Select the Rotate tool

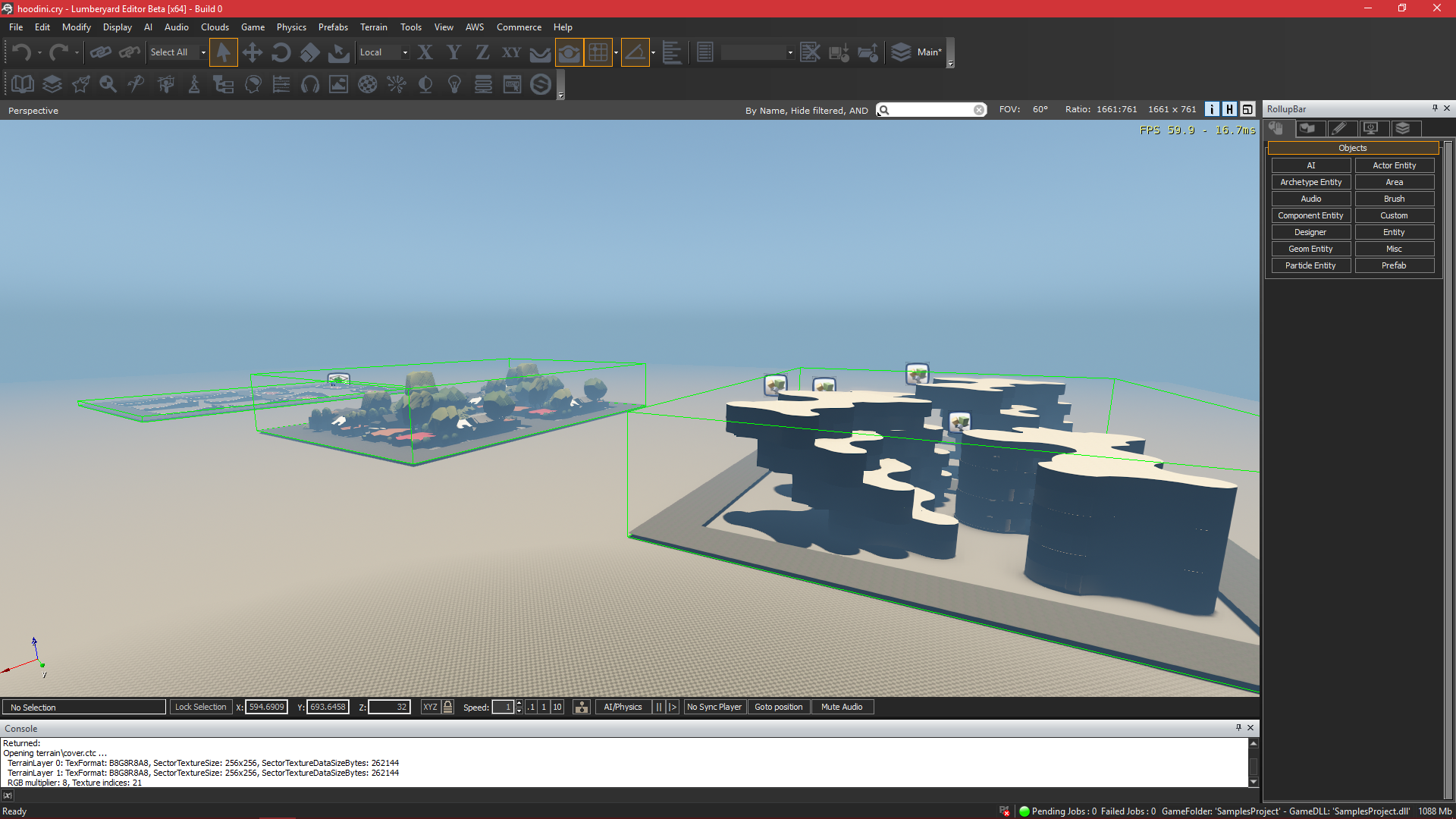(x=281, y=52)
